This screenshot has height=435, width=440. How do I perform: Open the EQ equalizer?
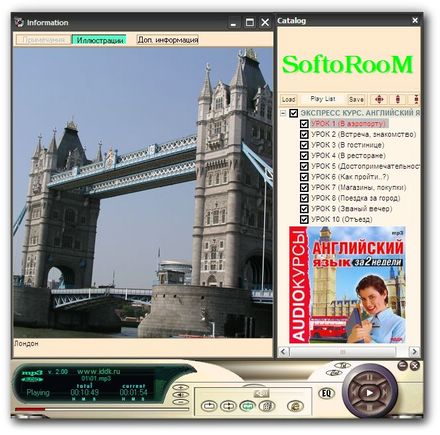pyautogui.click(x=326, y=393)
